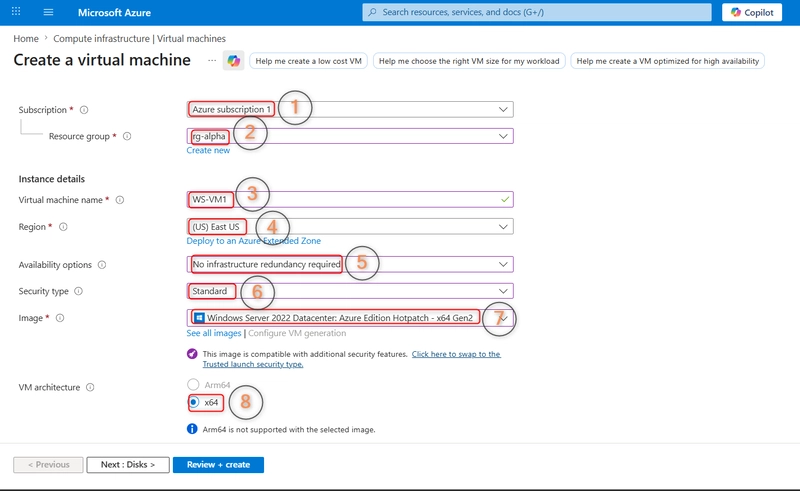Select the x64 architecture radio button
The image size is (800, 491).
(194, 402)
